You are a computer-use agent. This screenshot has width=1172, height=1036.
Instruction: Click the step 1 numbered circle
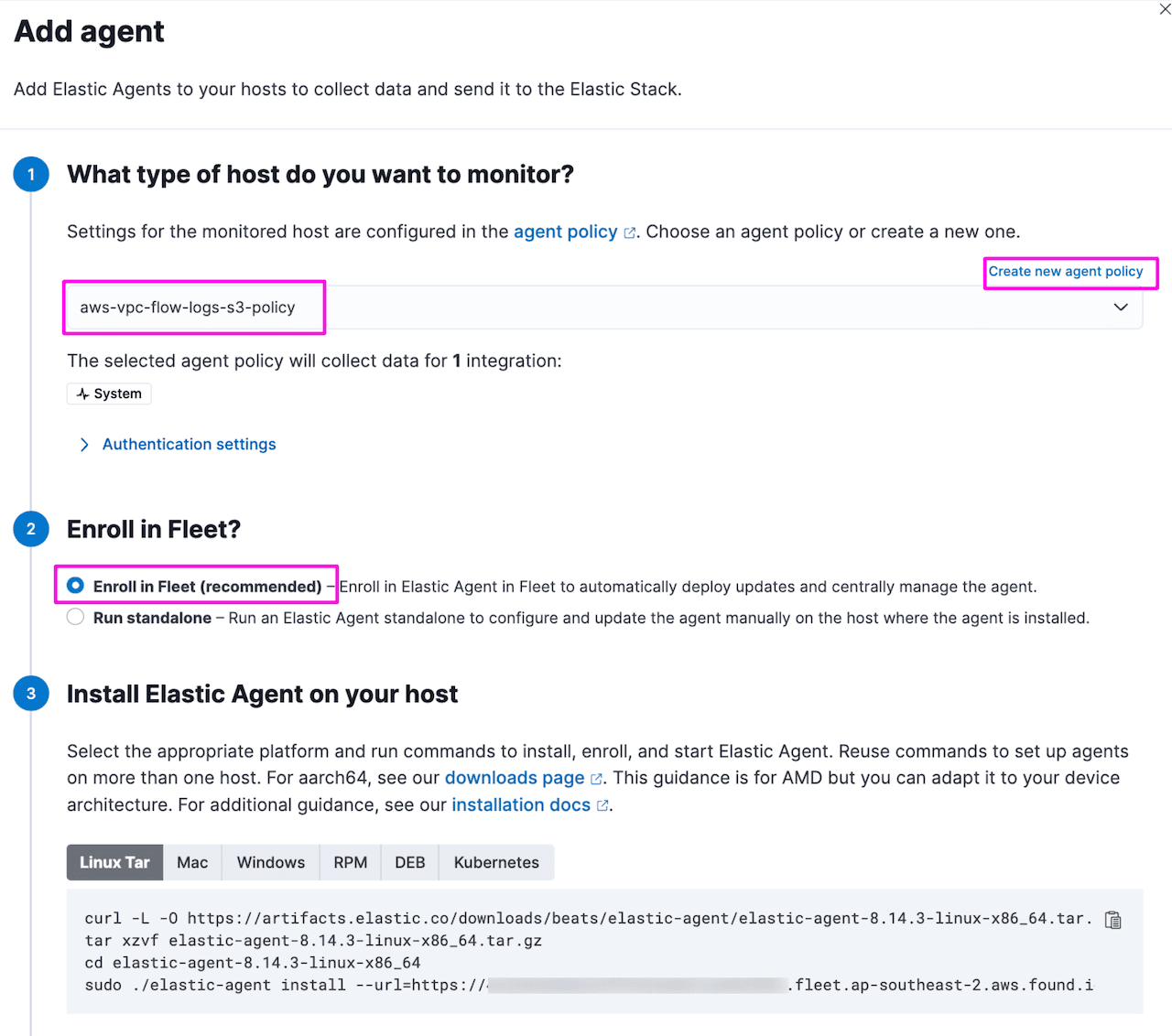(31, 174)
